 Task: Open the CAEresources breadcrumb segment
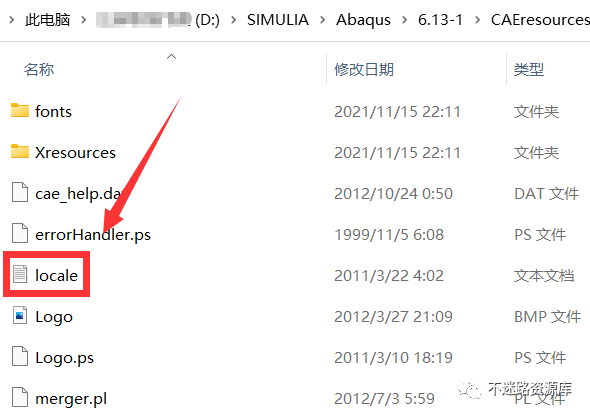[x=540, y=20]
